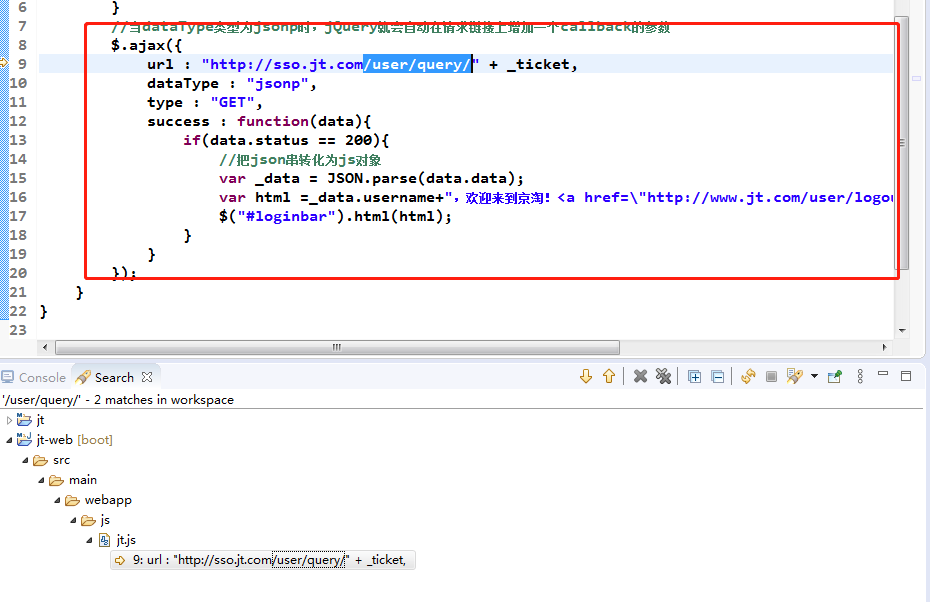This screenshot has height=602, width=933.
Task: Open previous searches dropdown arrow
Action: coord(815,377)
